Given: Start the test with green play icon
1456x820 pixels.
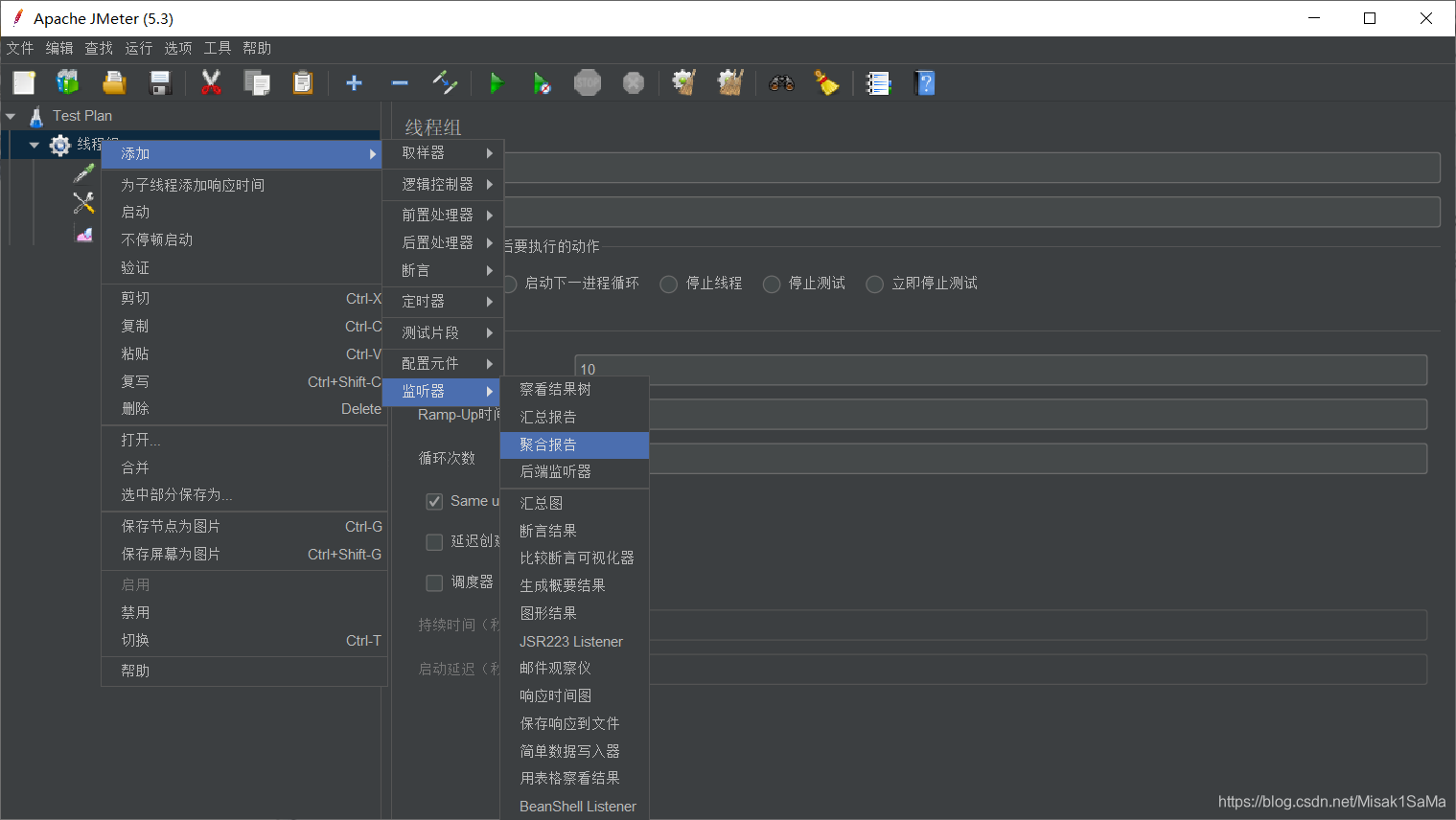Looking at the screenshot, I should click(497, 82).
